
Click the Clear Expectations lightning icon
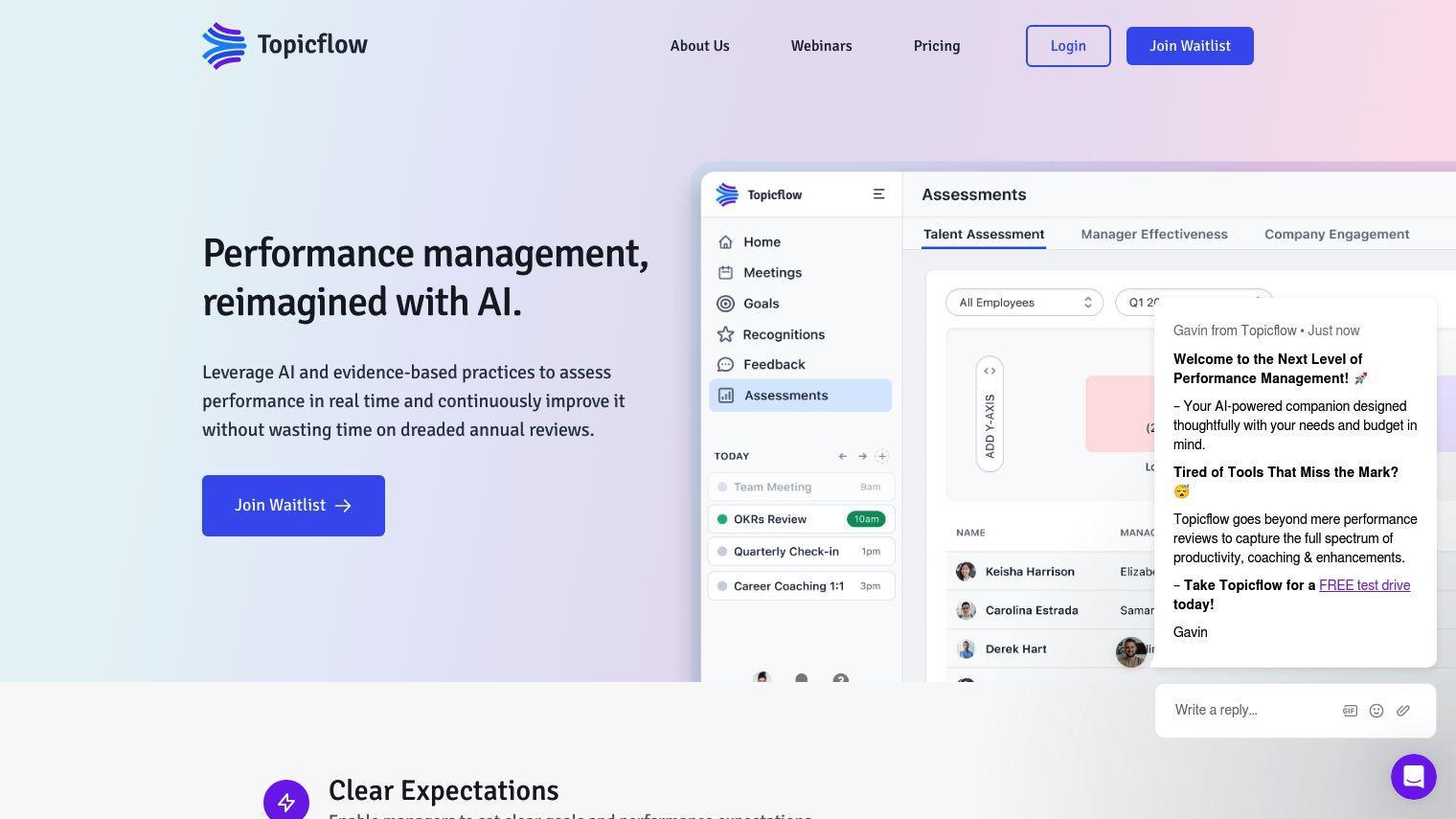point(286,802)
